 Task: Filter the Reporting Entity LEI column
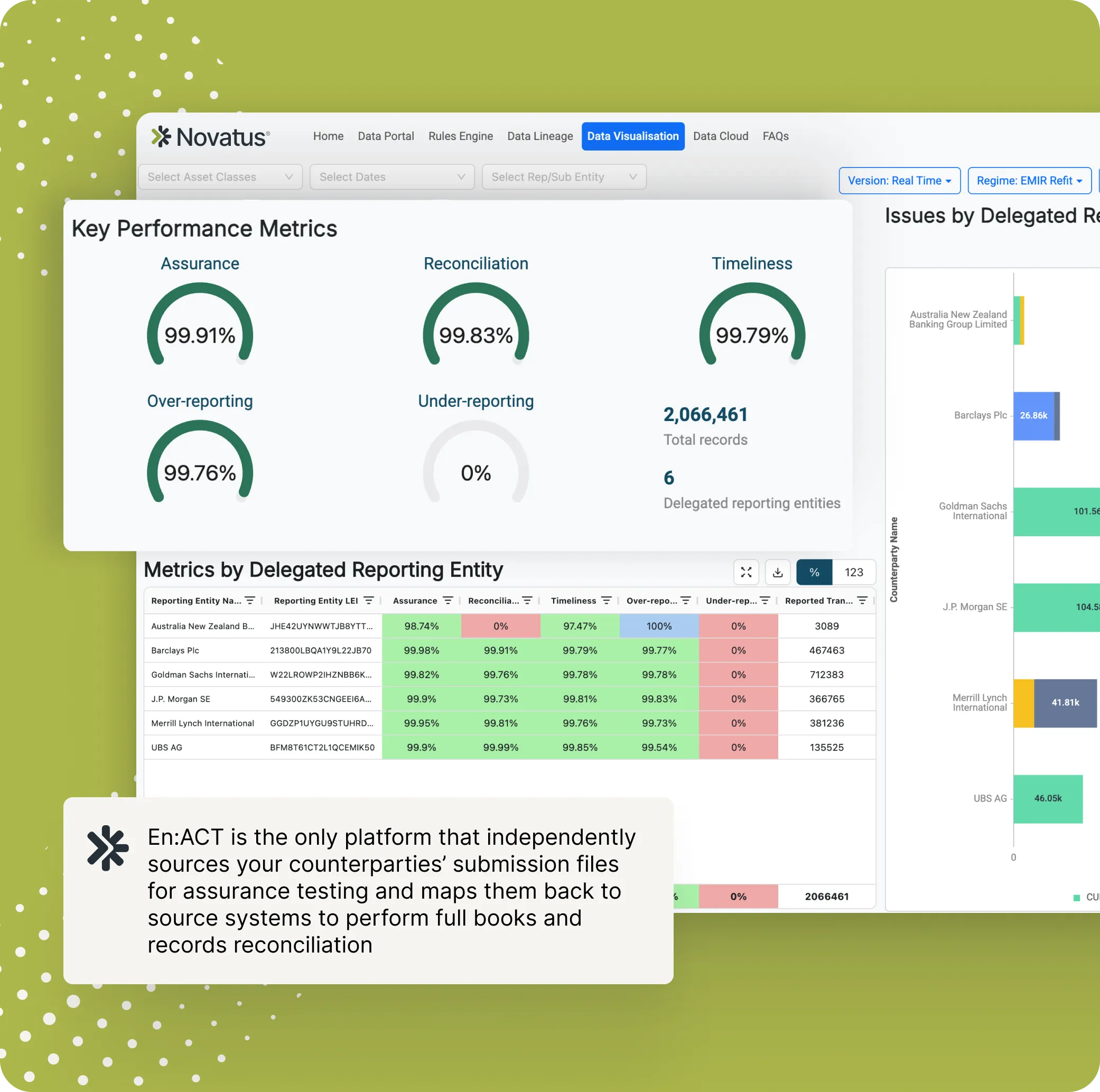tap(368, 601)
